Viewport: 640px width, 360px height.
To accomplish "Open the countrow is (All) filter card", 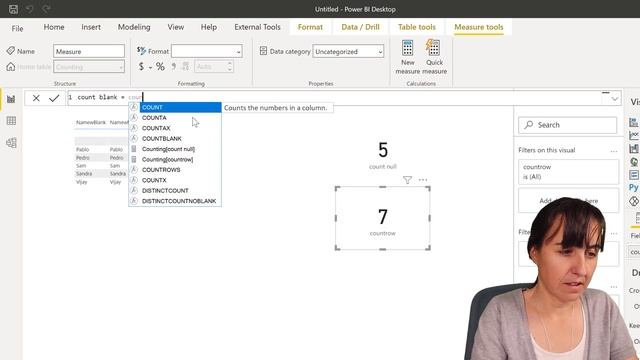I will click(568, 172).
